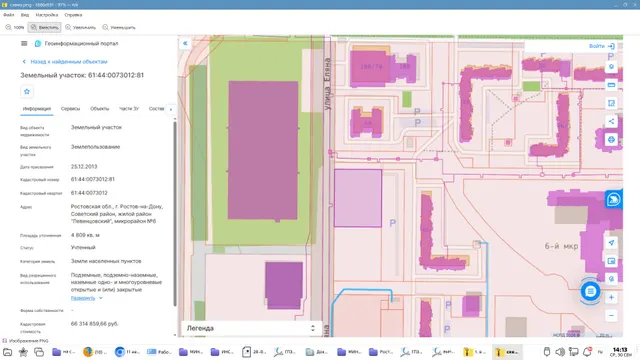This screenshot has height=360, width=640.
Task: Click the Уменьшить zoom-out toolbar button
Action: click(119, 27)
